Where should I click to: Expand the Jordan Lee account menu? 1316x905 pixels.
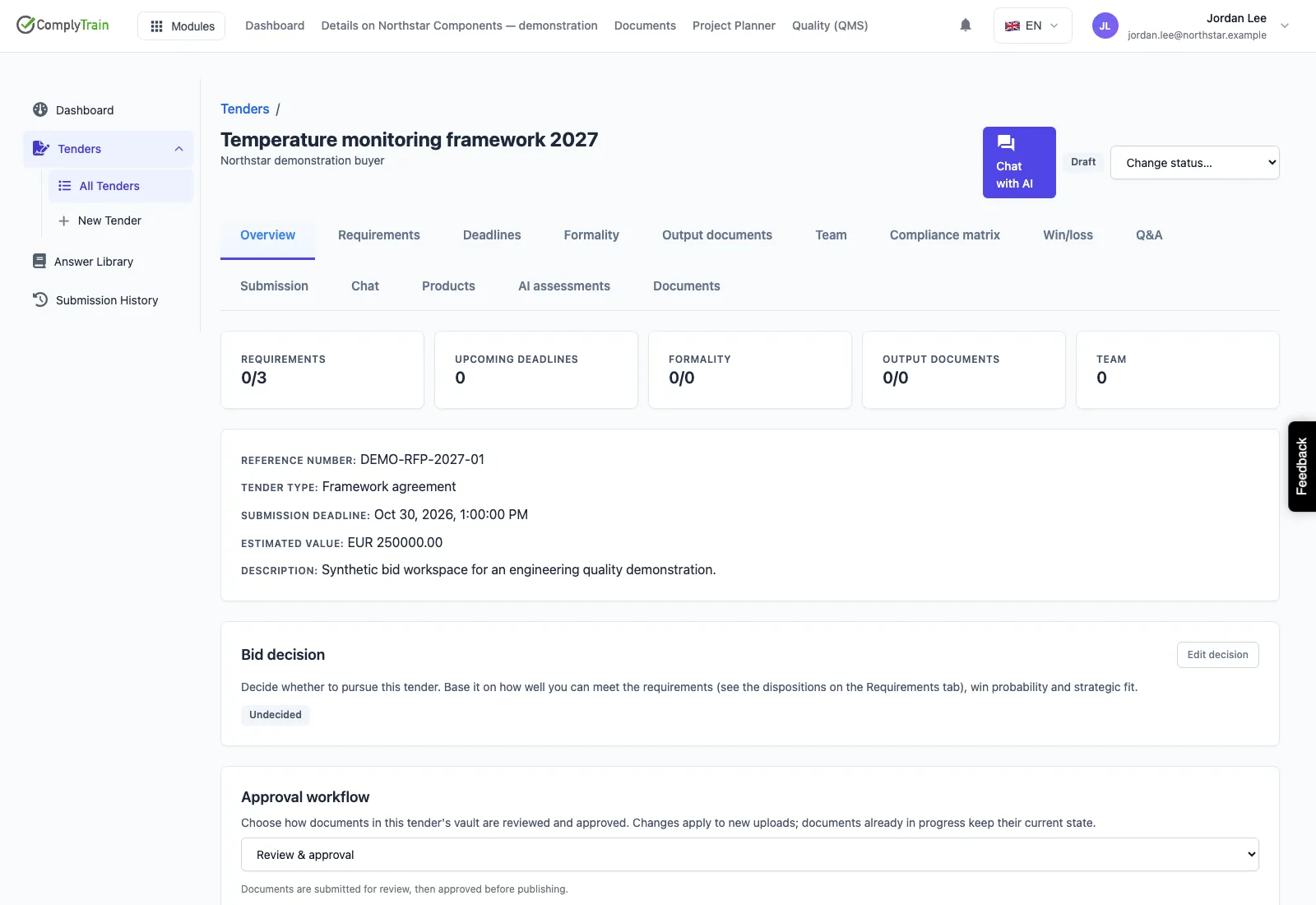1285,26
